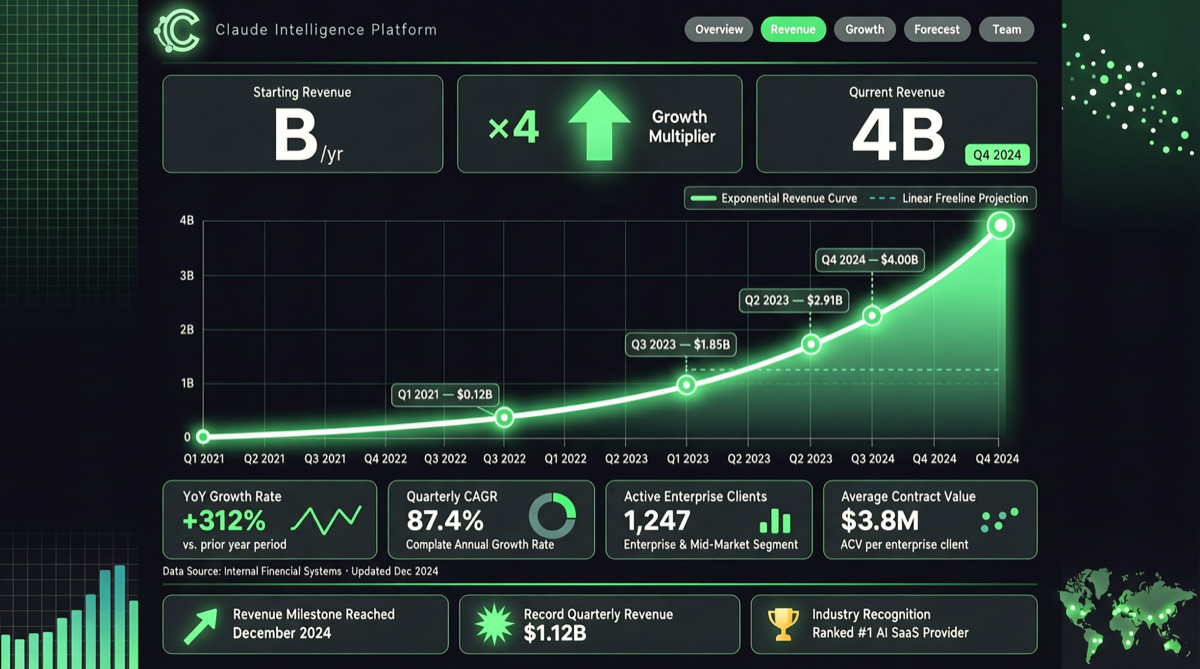
Task: Click the green up arrow growth icon
Action: tap(599, 125)
